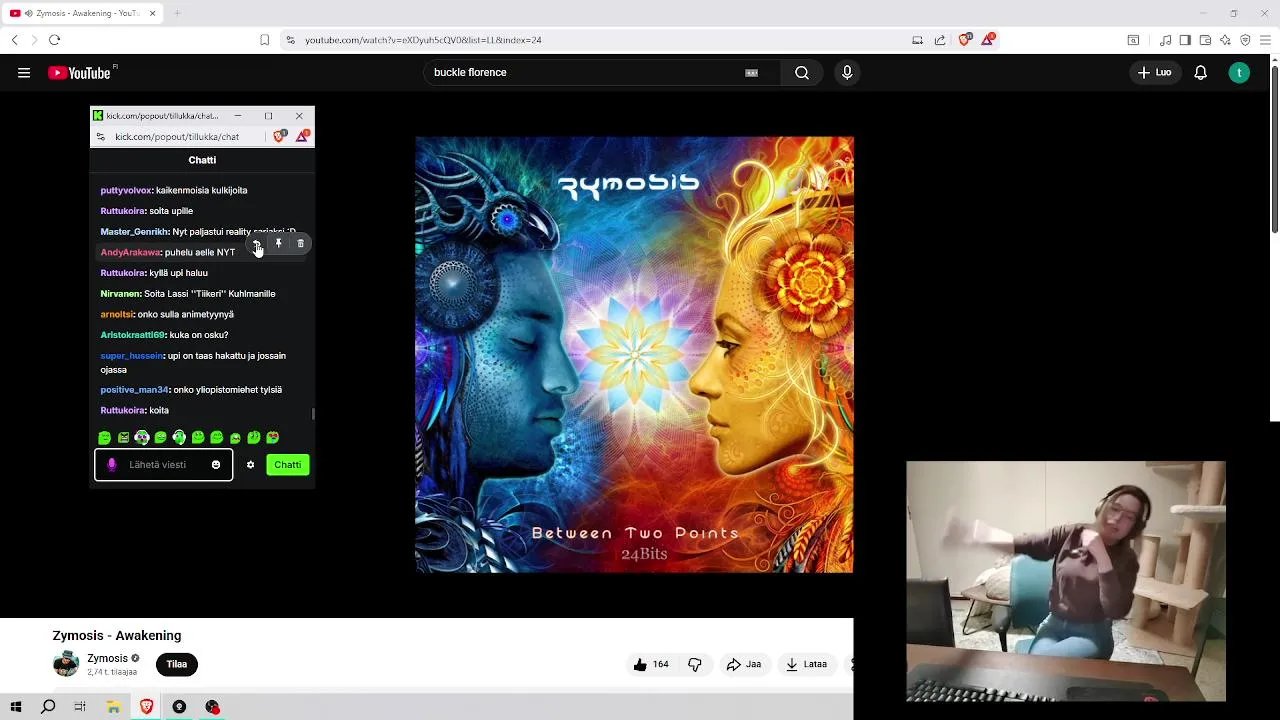Open the Brave Wallet icon
1280x720 pixels.
pyautogui.click(x=1205, y=40)
